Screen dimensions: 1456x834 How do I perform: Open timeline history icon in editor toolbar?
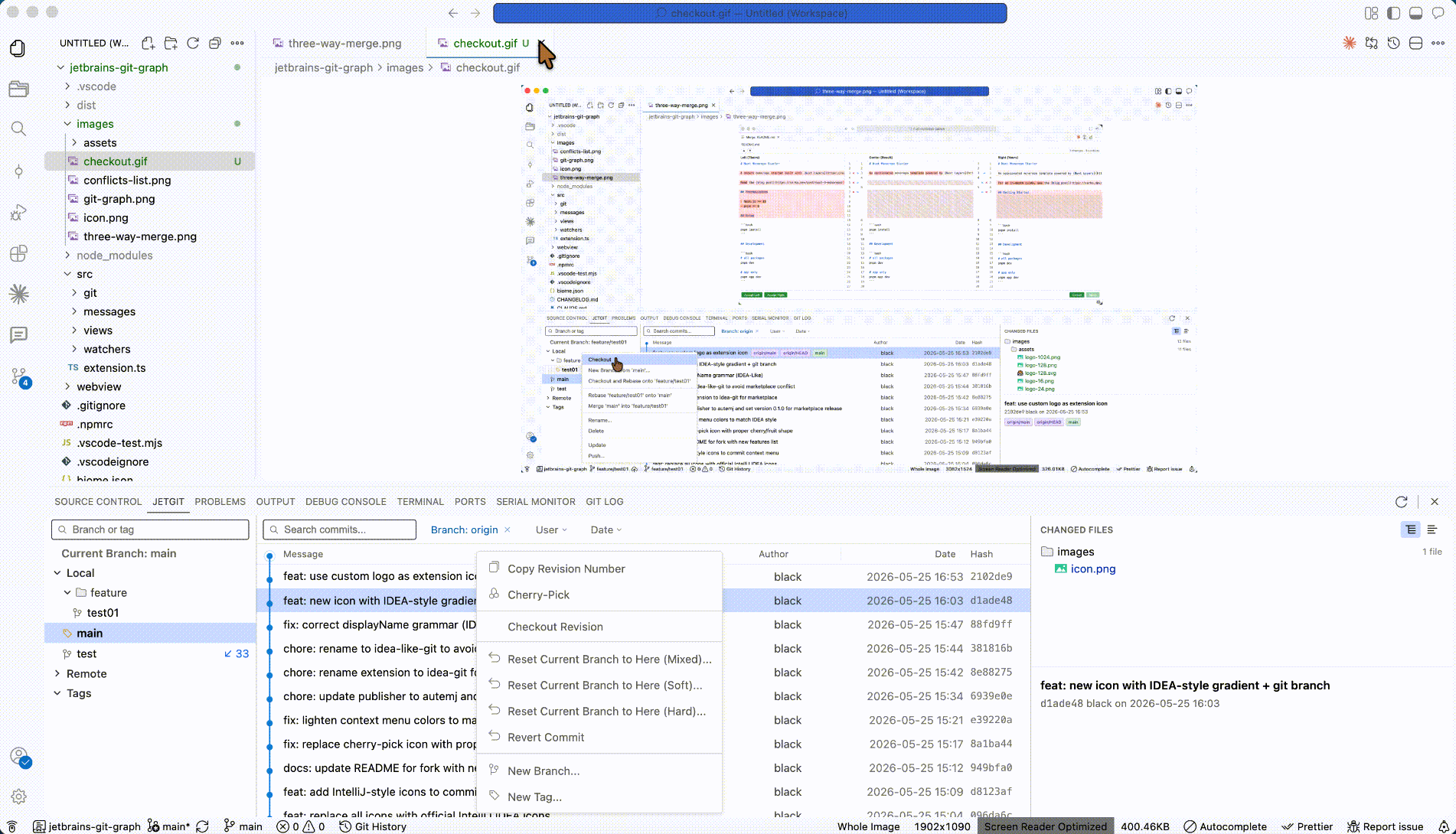(x=1394, y=43)
